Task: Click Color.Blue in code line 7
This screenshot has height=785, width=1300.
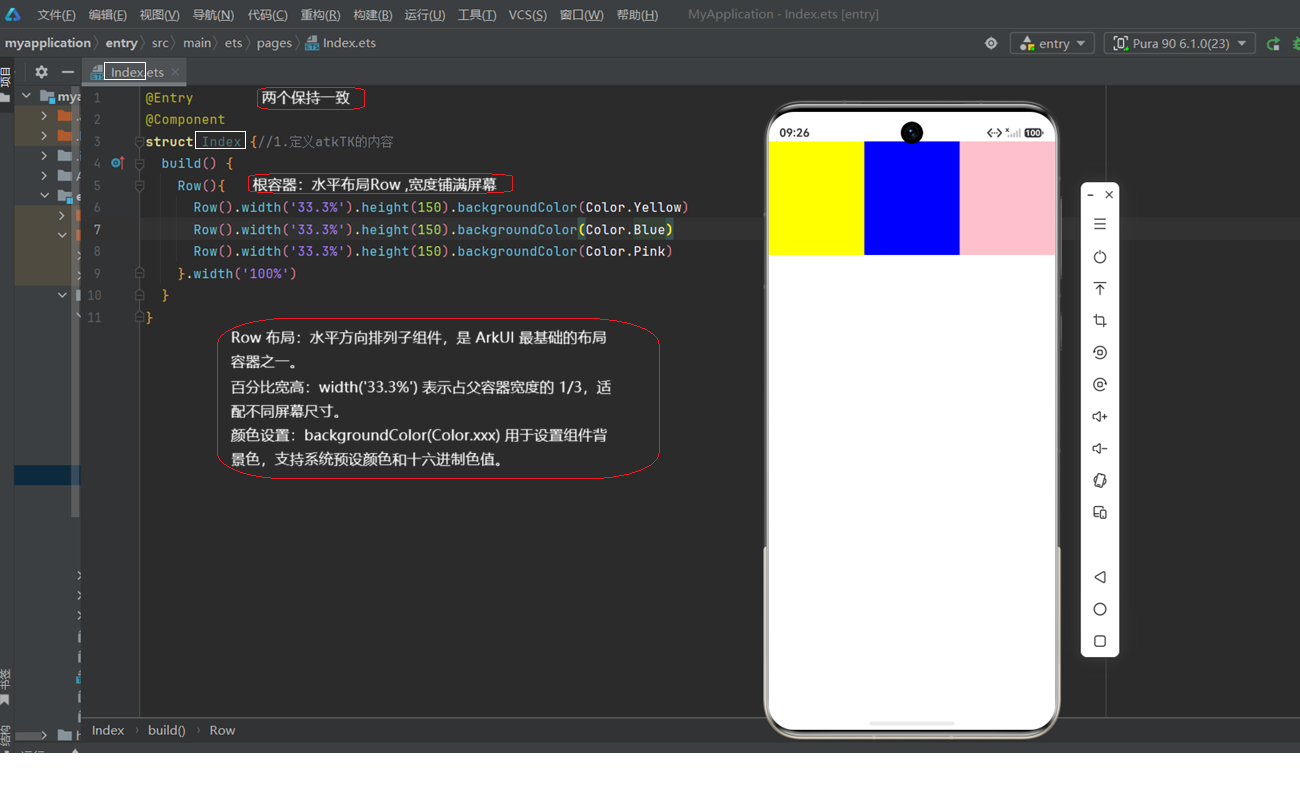Action: [x=626, y=229]
